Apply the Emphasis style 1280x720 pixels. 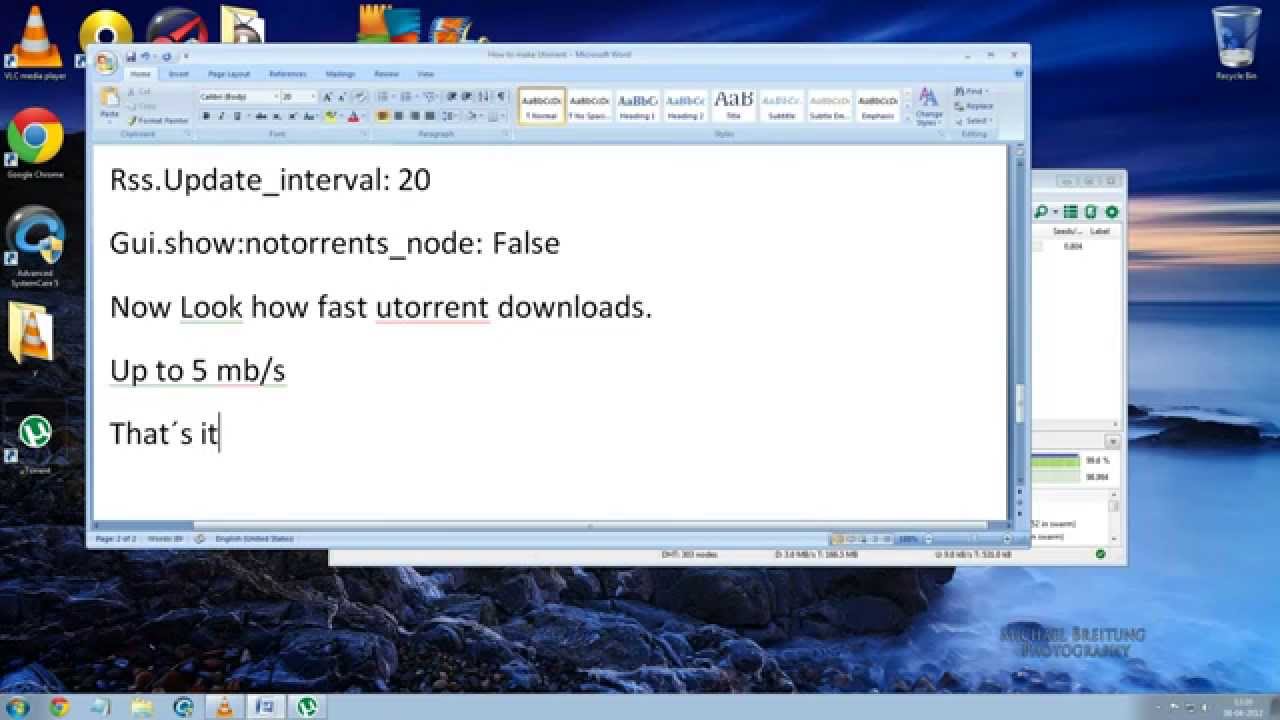point(877,106)
